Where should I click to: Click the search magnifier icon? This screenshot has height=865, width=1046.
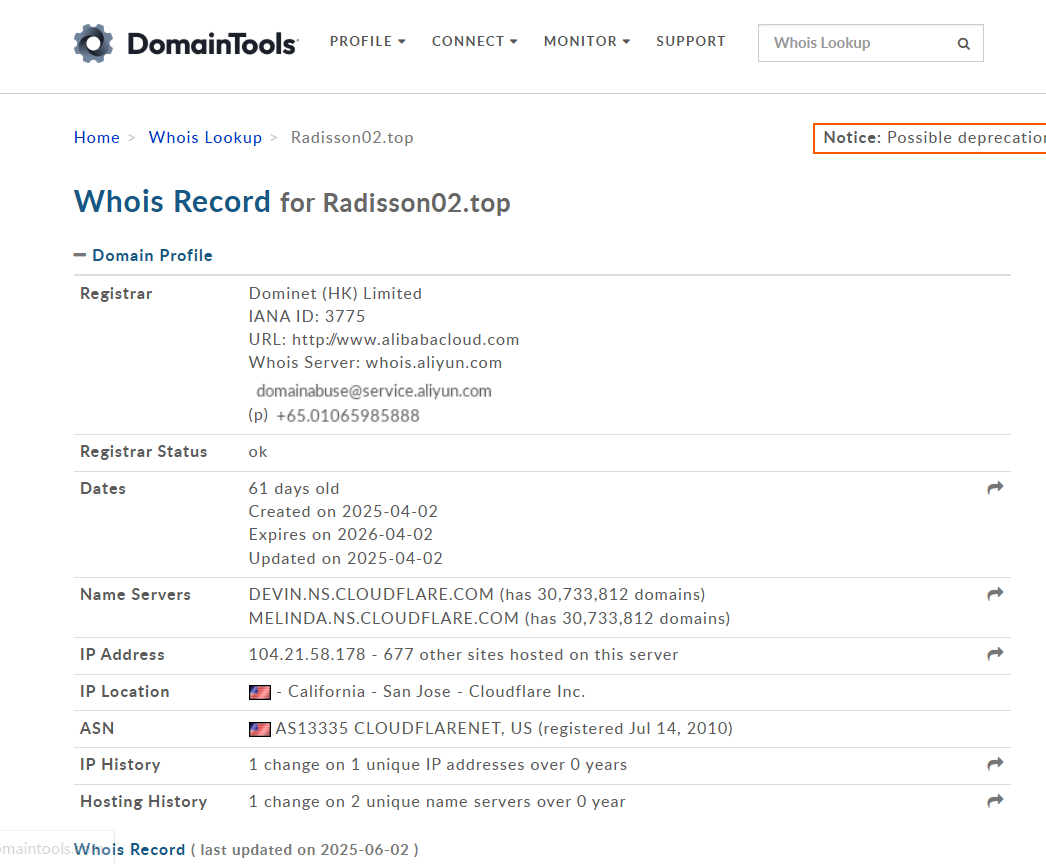click(963, 43)
